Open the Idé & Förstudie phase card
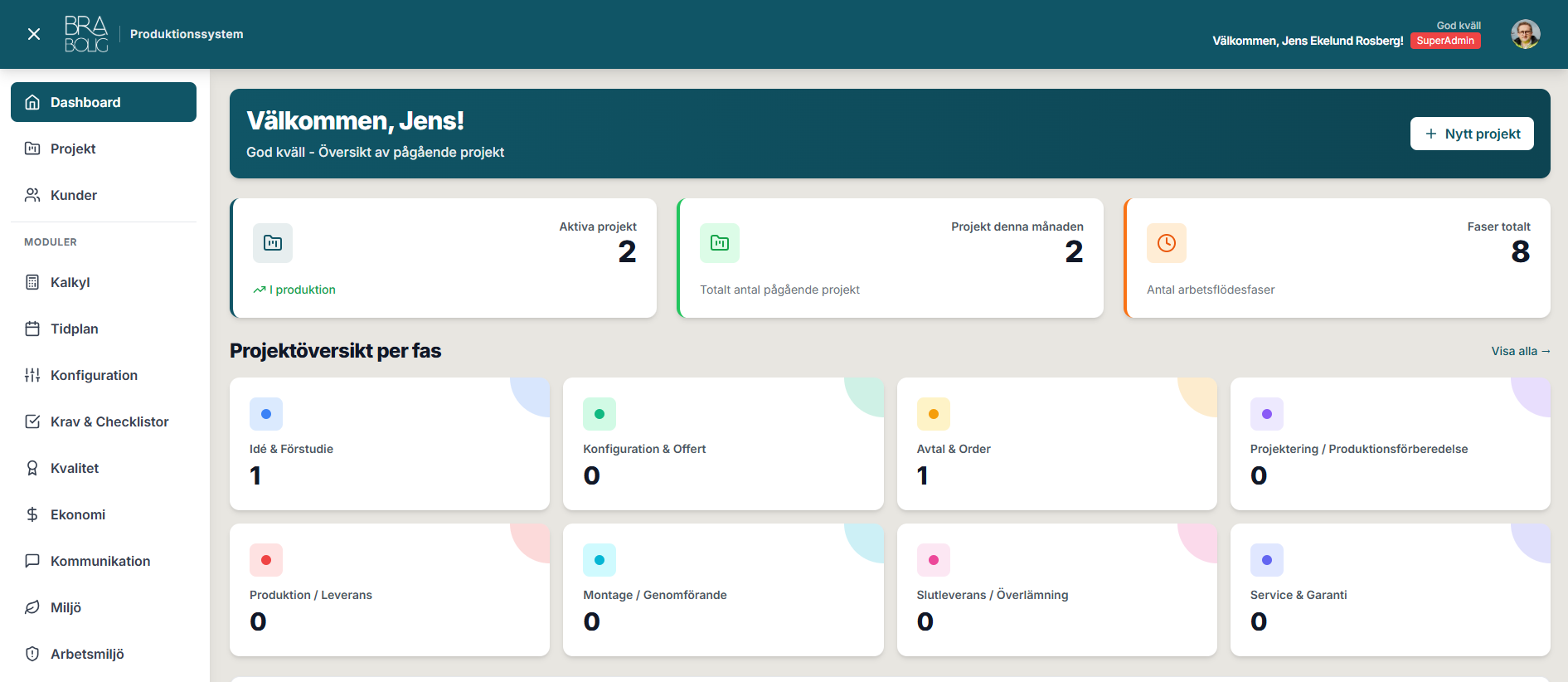1568x682 pixels. pos(389,444)
